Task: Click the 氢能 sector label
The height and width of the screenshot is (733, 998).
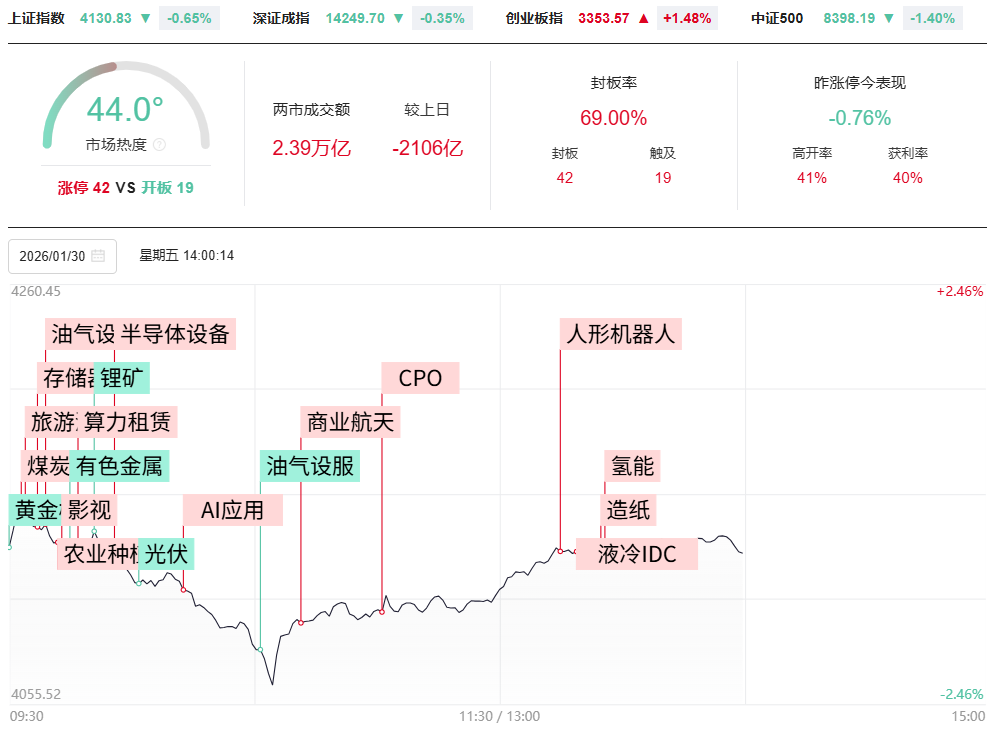Action: click(632, 466)
